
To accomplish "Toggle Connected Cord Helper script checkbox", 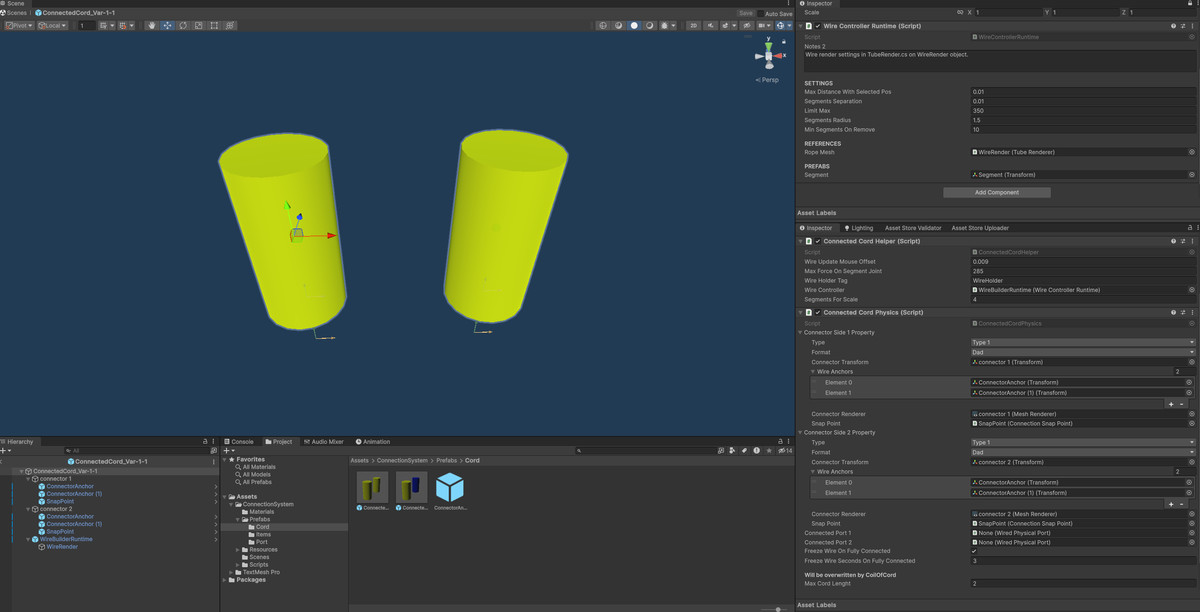I will [817, 241].
